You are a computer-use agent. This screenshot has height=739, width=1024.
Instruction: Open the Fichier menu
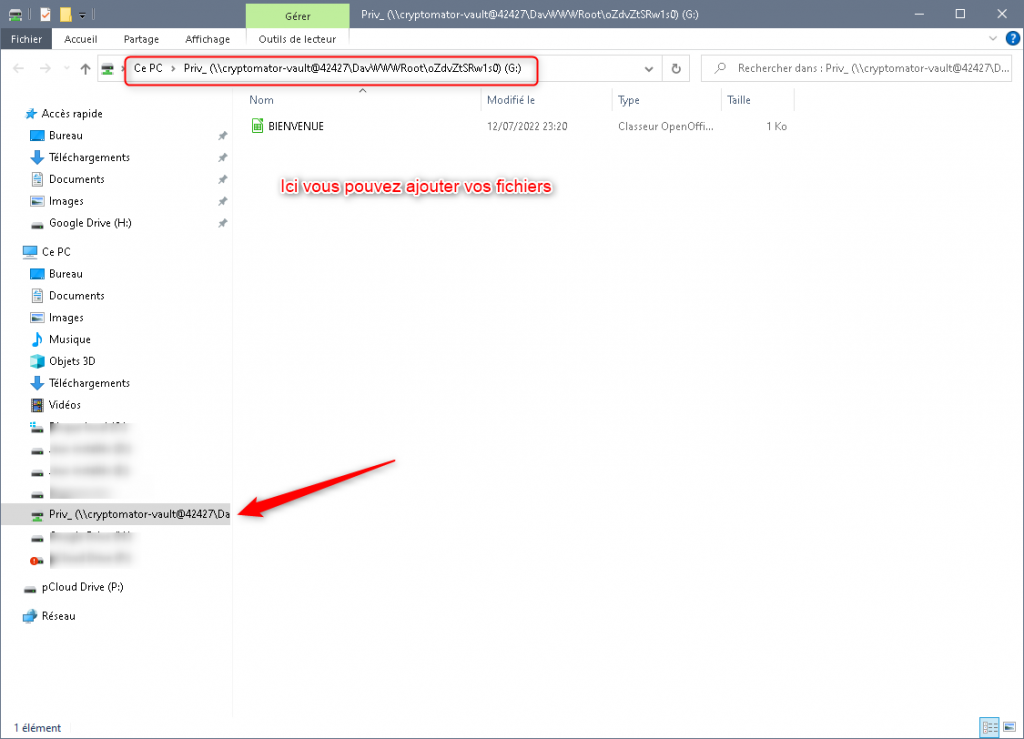[26, 39]
